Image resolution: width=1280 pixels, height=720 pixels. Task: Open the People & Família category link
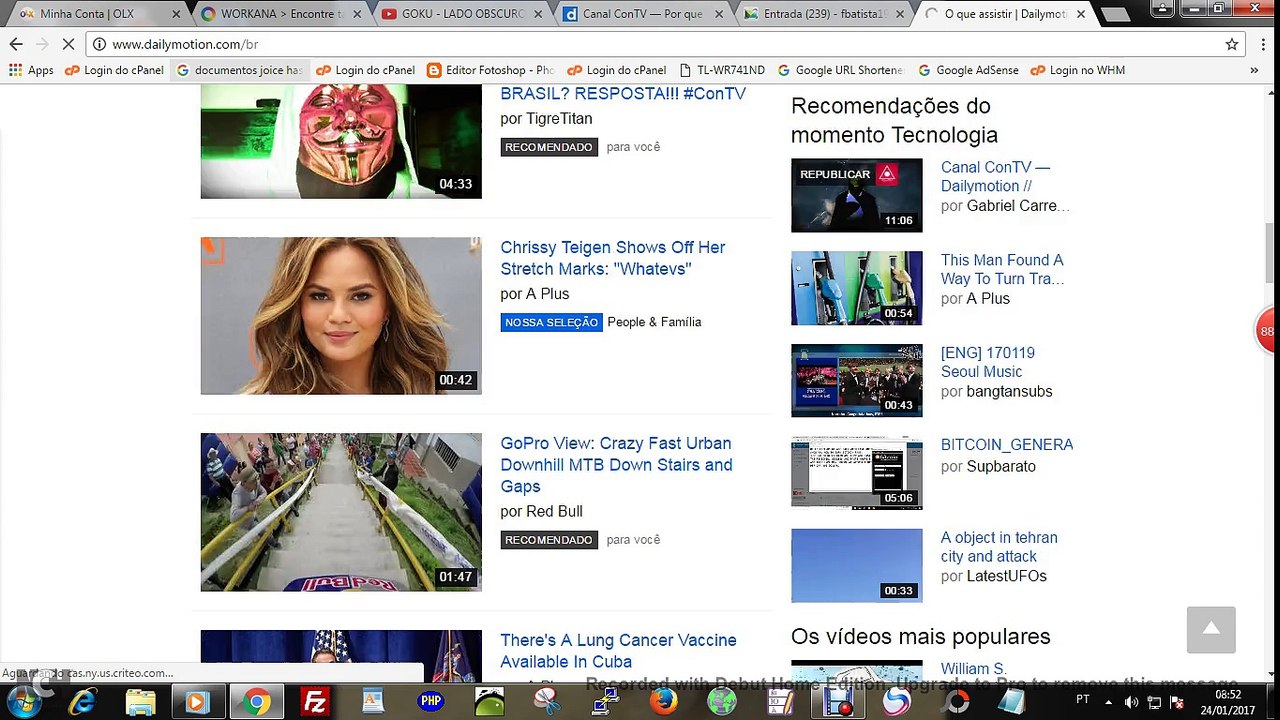pyautogui.click(x=654, y=322)
